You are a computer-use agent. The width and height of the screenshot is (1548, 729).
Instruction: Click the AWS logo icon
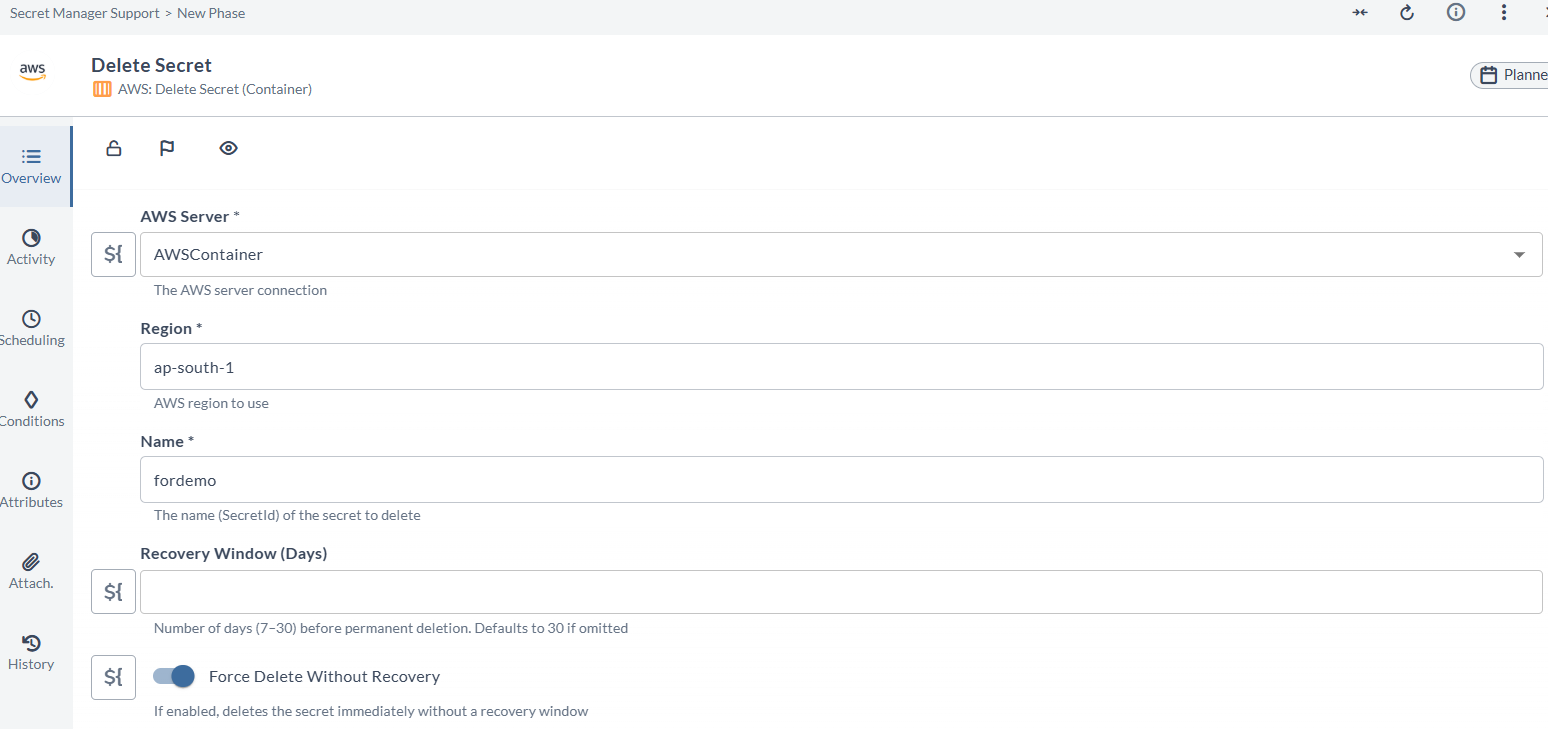[x=32, y=72]
